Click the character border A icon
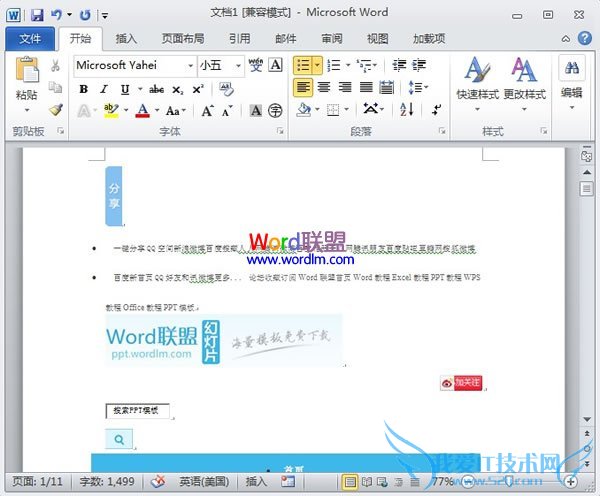The width and height of the screenshot is (600, 496). coord(276,65)
